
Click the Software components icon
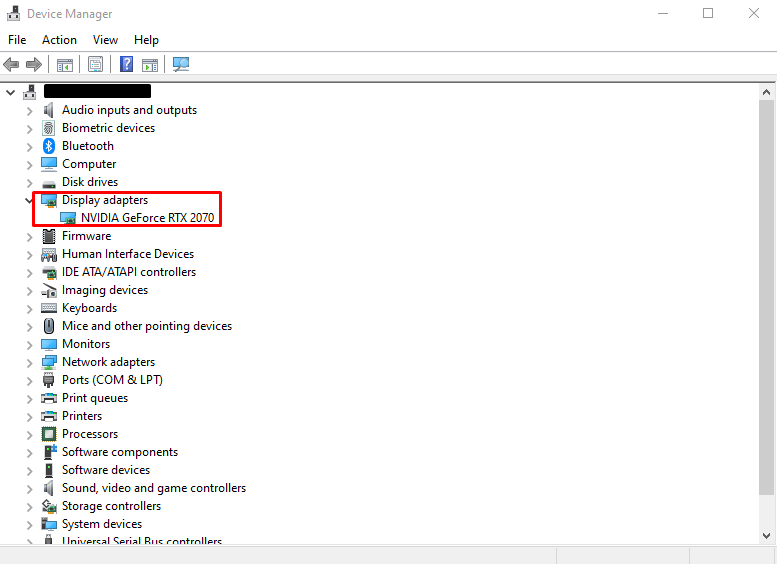click(x=50, y=452)
